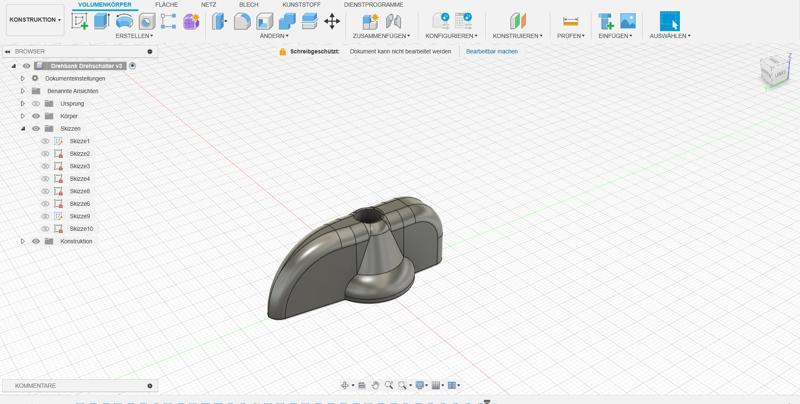Select the Fillet tool icon

(242, 21)
